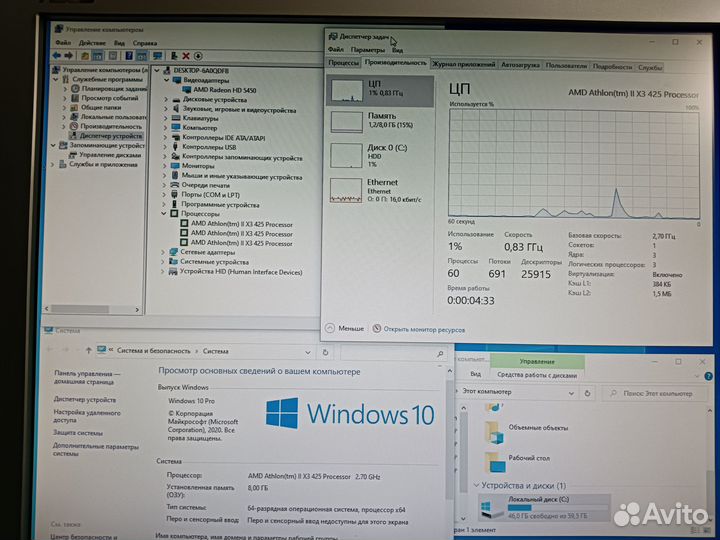Expand USB controllers (Контроллеры USB) category
Screen dimensions: 720x540
point(165,147)
